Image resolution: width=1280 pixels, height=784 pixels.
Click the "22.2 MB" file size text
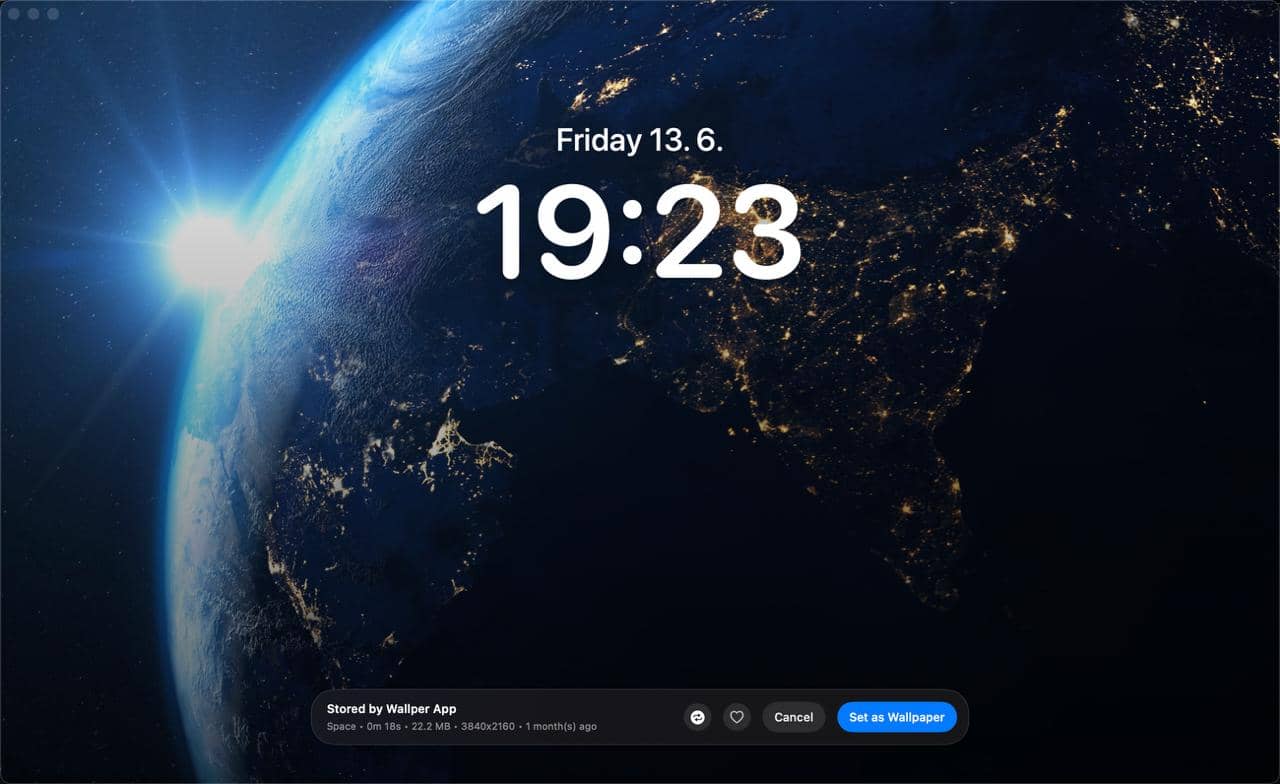(x=431, y=726)
